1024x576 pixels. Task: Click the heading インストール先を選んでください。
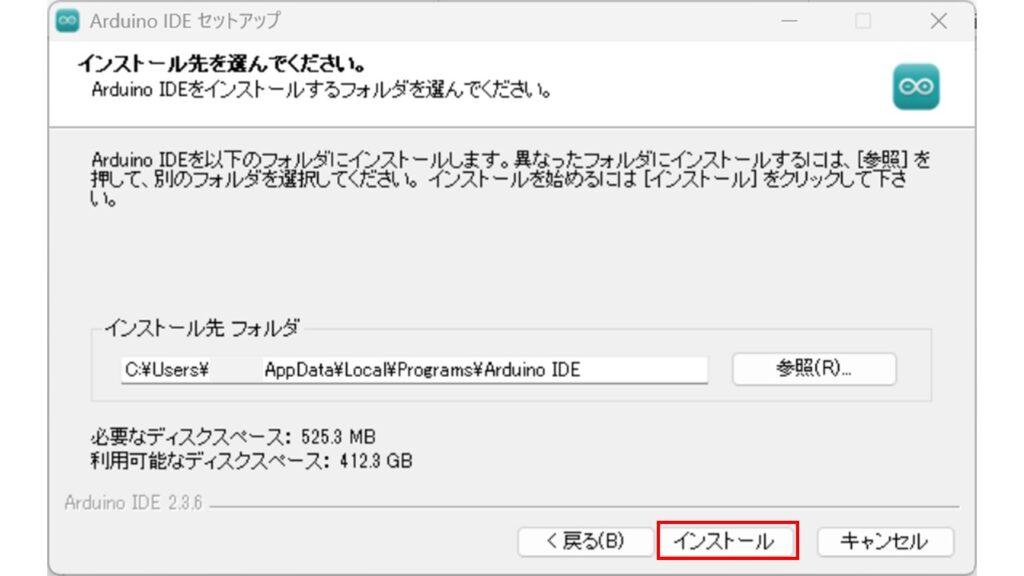[x=222, y=63]
